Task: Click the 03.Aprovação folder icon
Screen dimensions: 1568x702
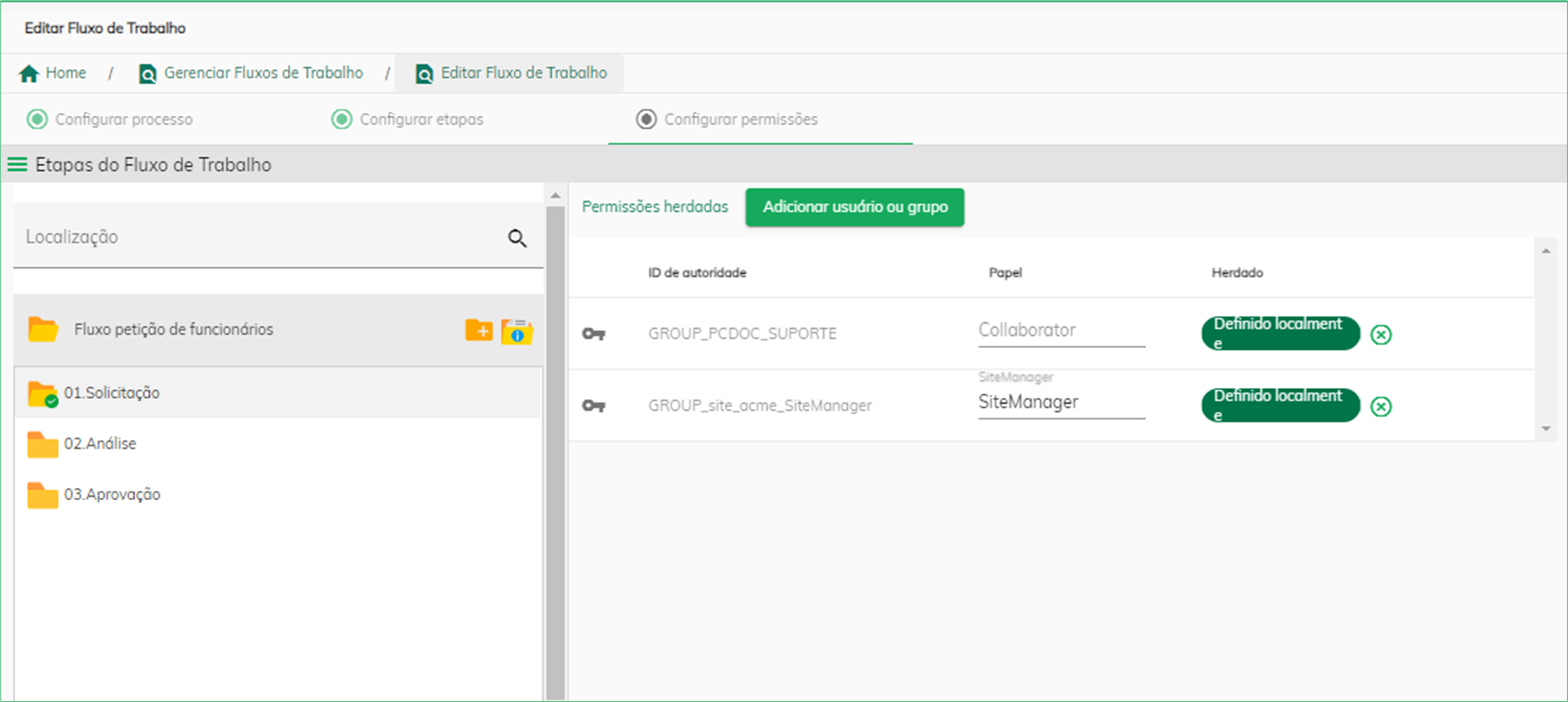Action: click(43, 495)
